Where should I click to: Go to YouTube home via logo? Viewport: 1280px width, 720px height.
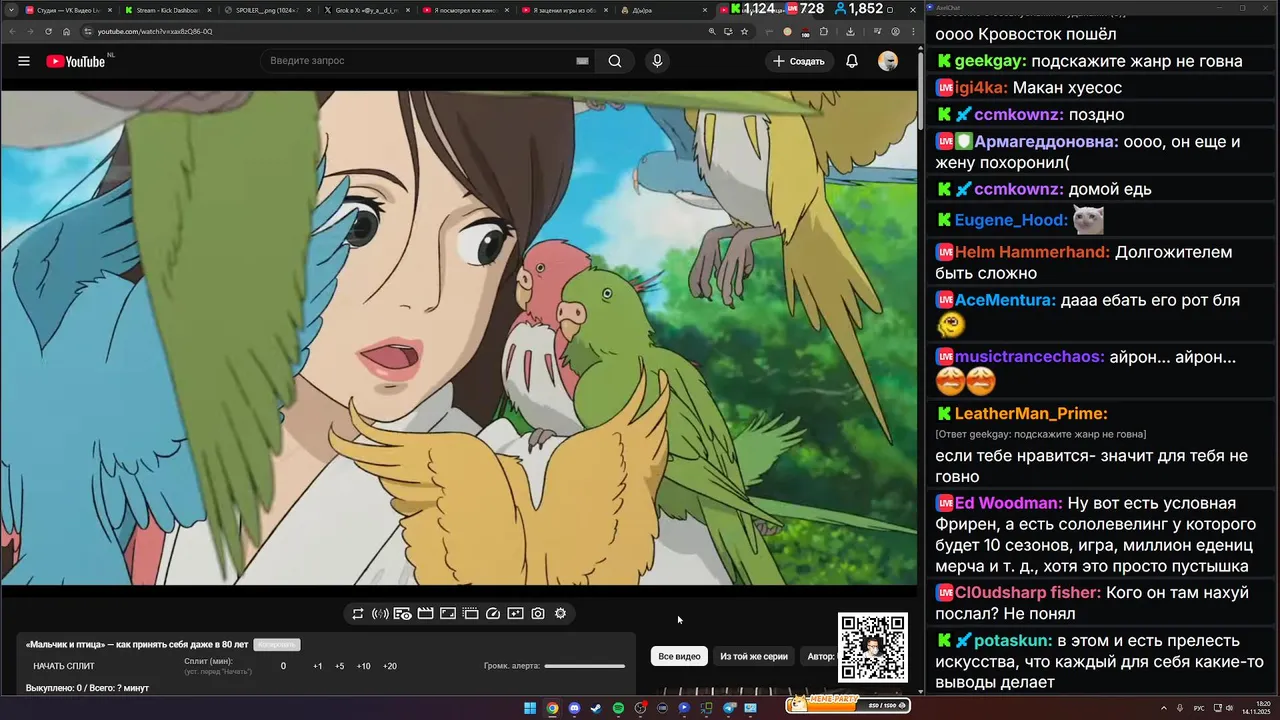pyautogui.click(x=75, y=61)
